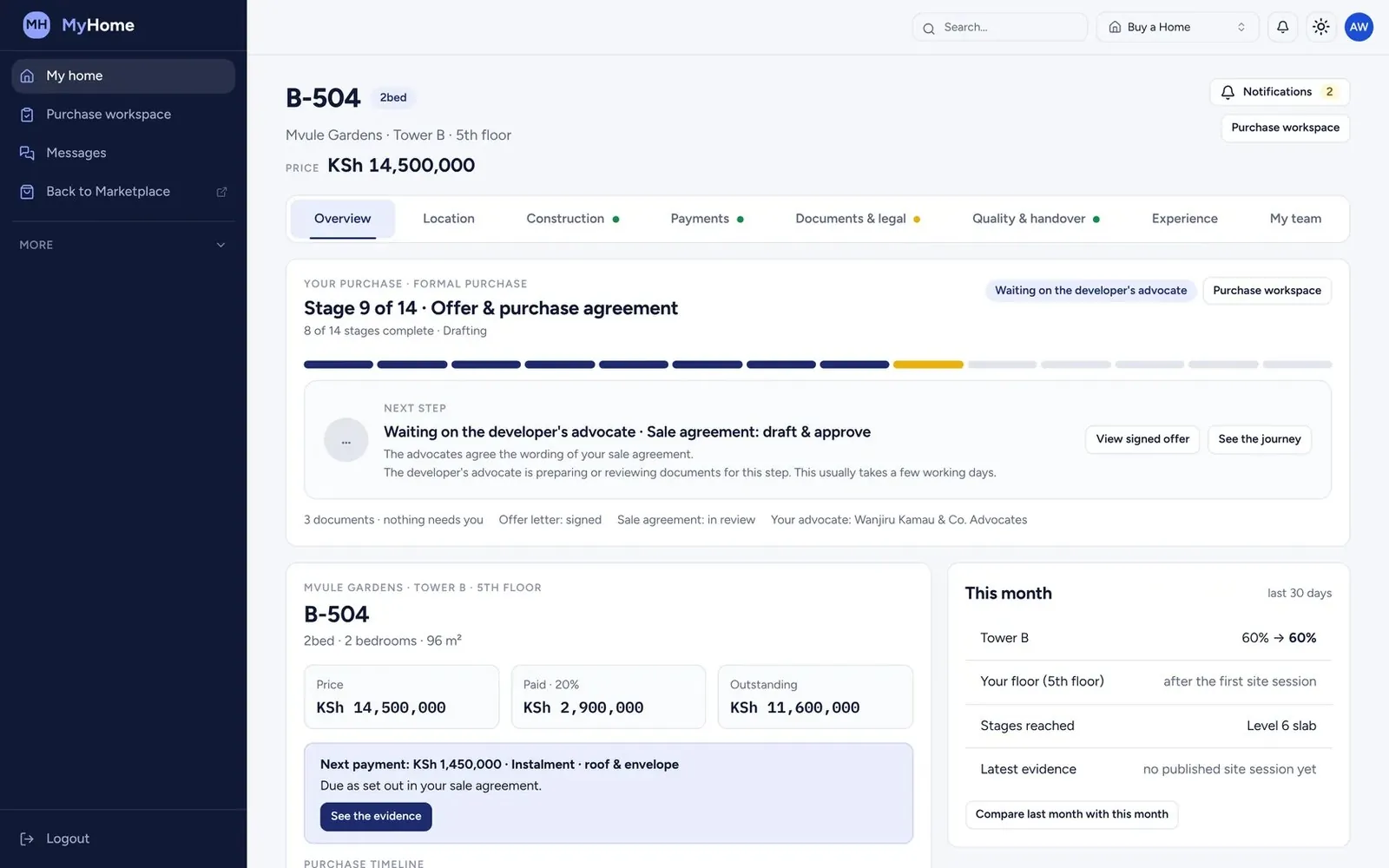Click the Notifications button with count 2
1389x868 pixels.
1280,92
